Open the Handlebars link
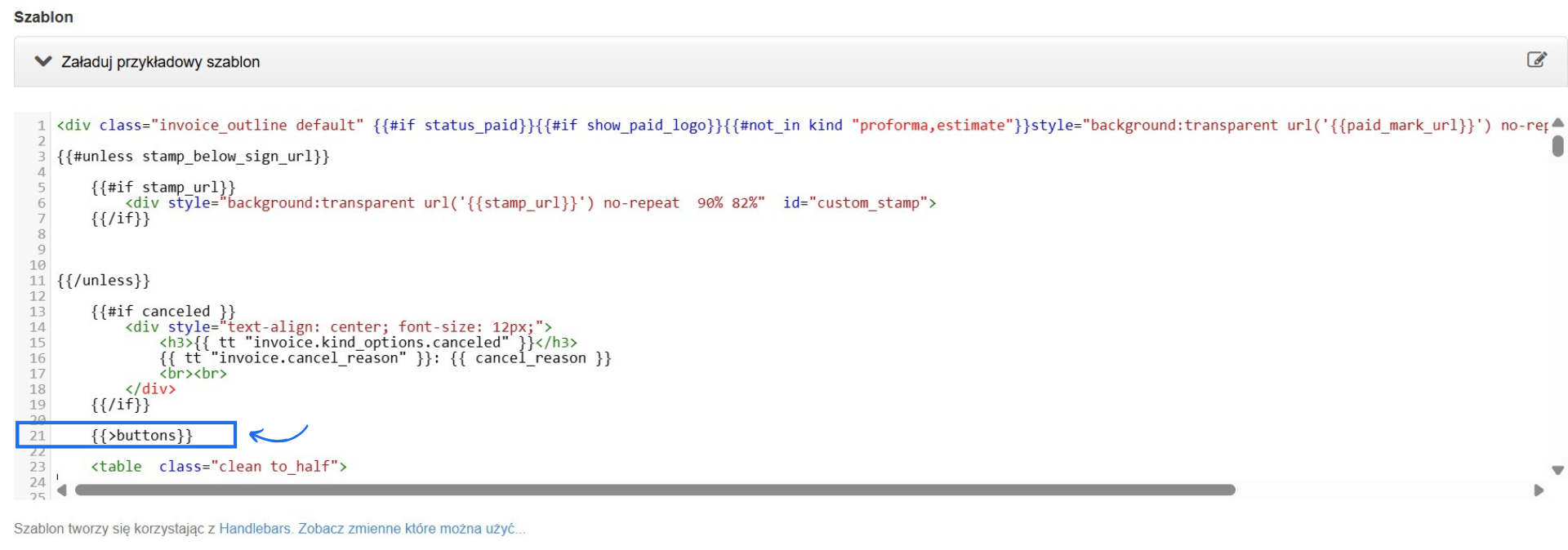The image size is (1568, 550). point(255,529)
